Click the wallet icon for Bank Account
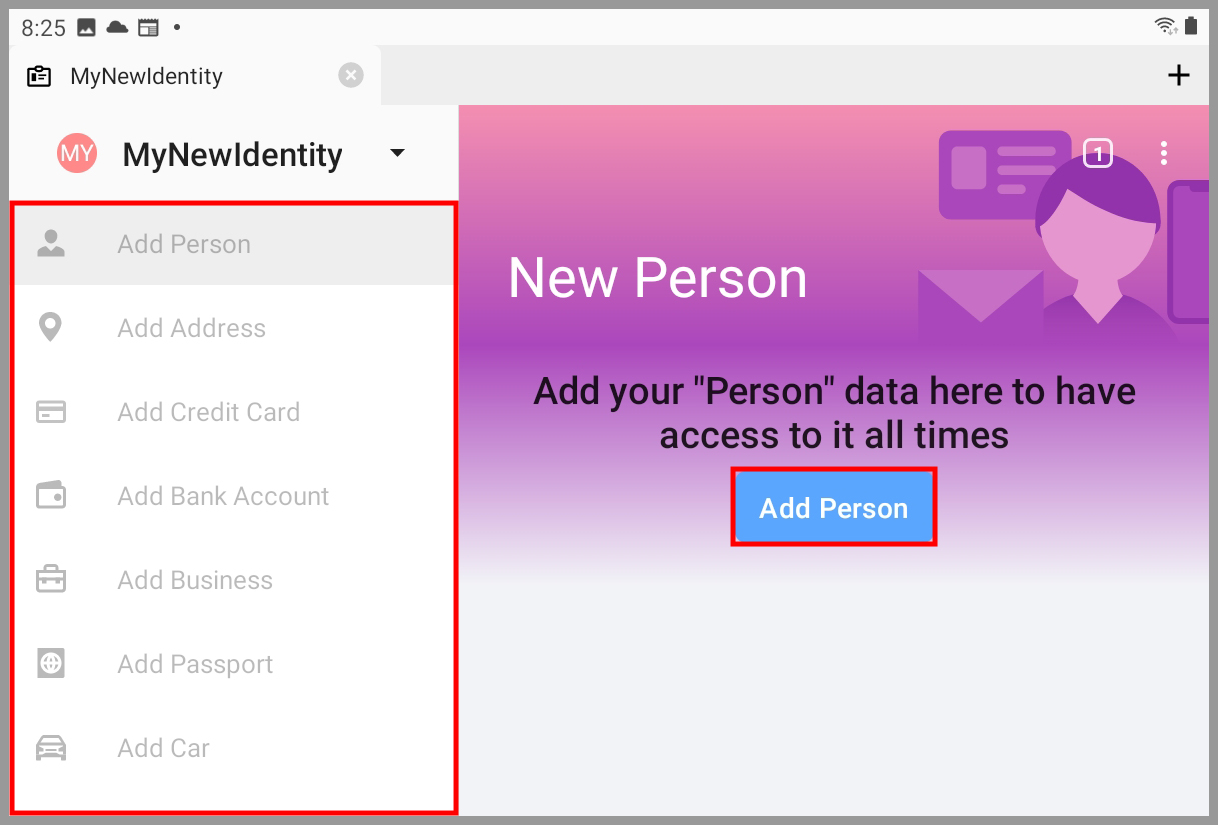 click(x=51, y=496)
